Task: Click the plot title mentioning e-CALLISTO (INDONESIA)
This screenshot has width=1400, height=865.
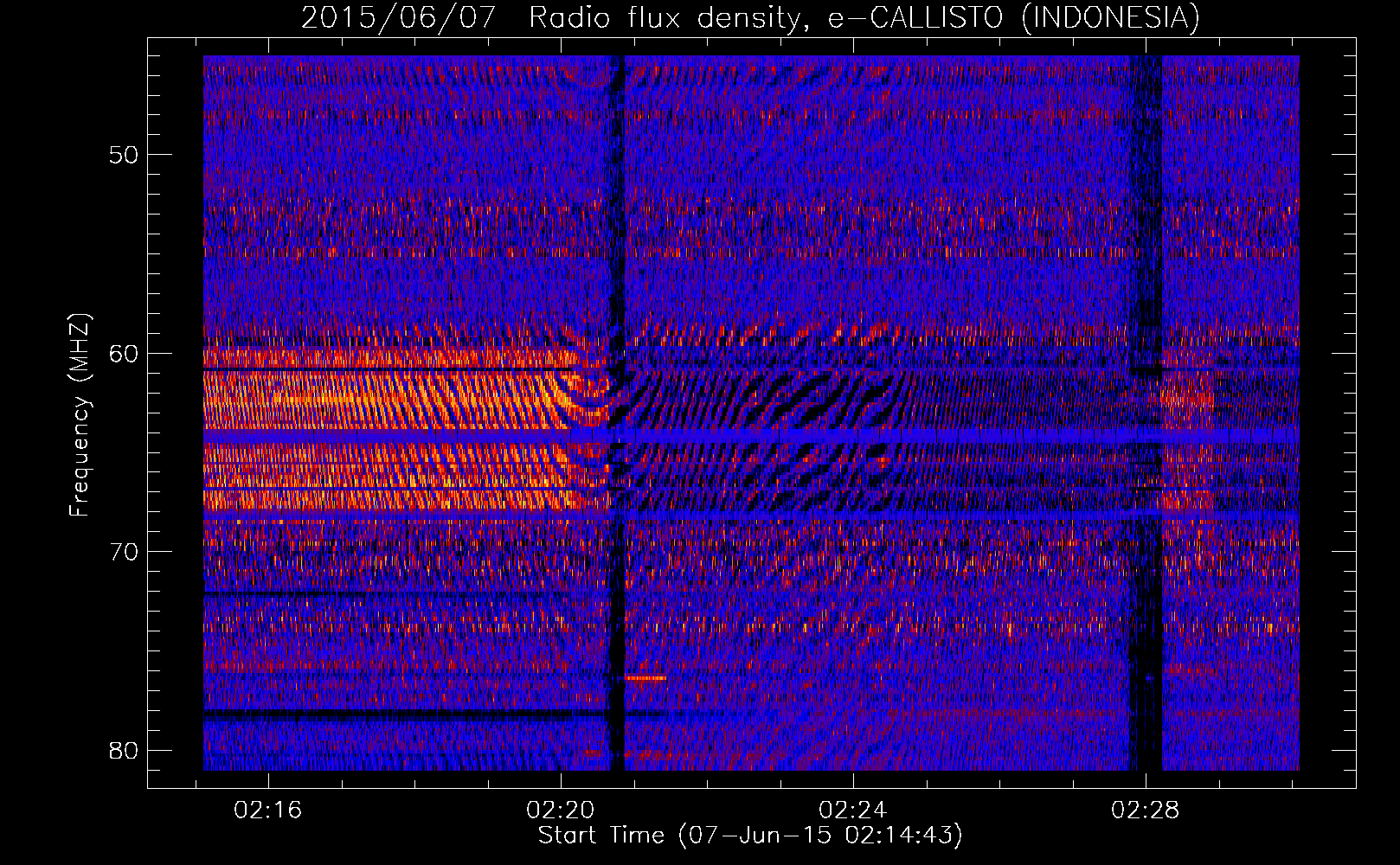Action: [x=750, y=17]
